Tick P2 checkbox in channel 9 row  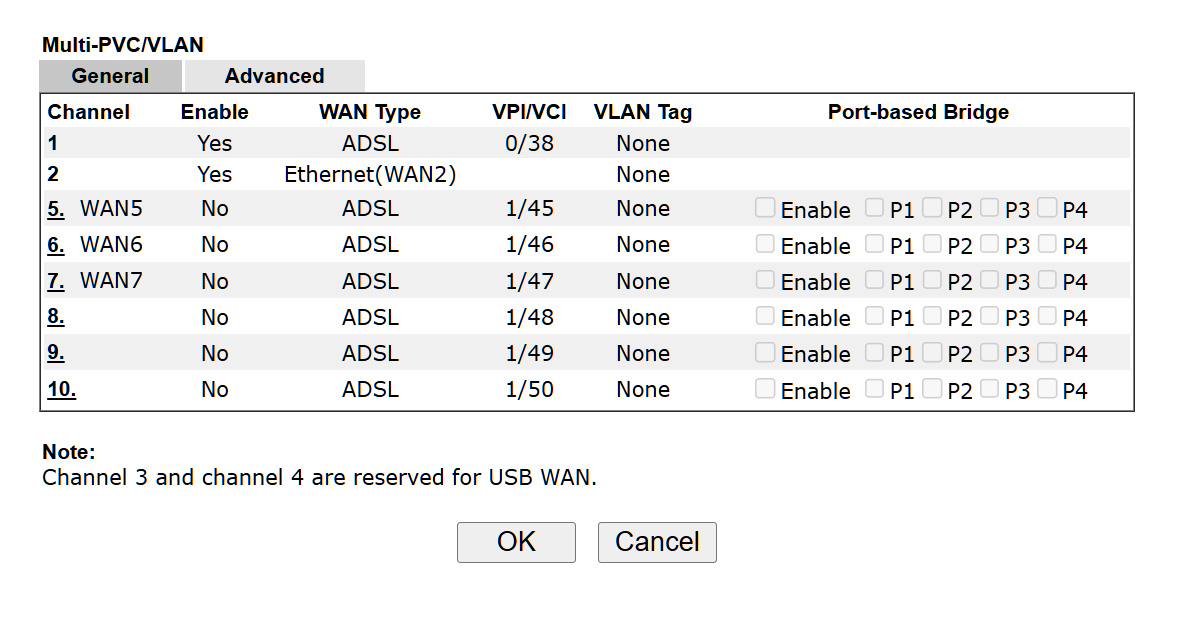(932, 352)
